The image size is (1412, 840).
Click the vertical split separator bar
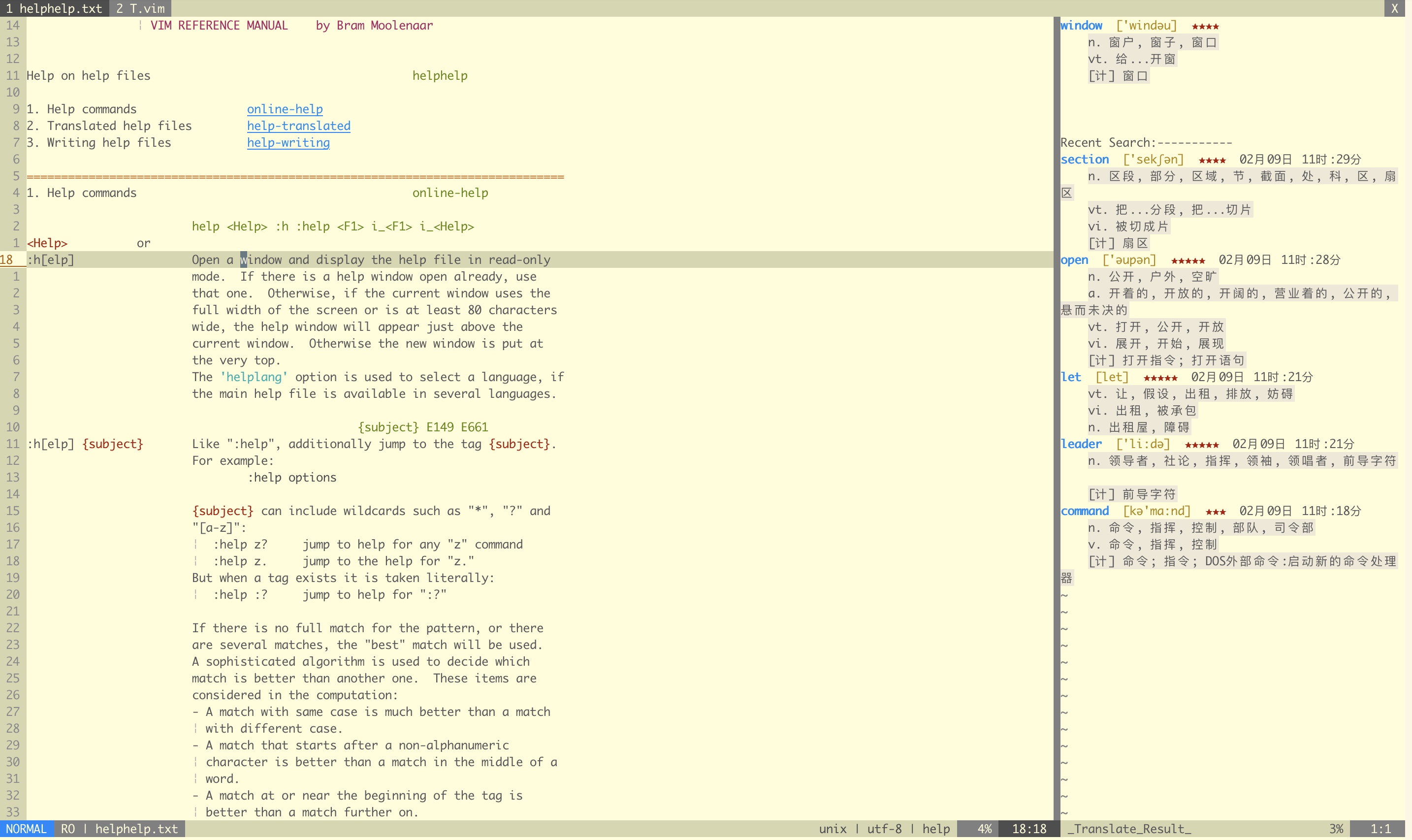1056,419
